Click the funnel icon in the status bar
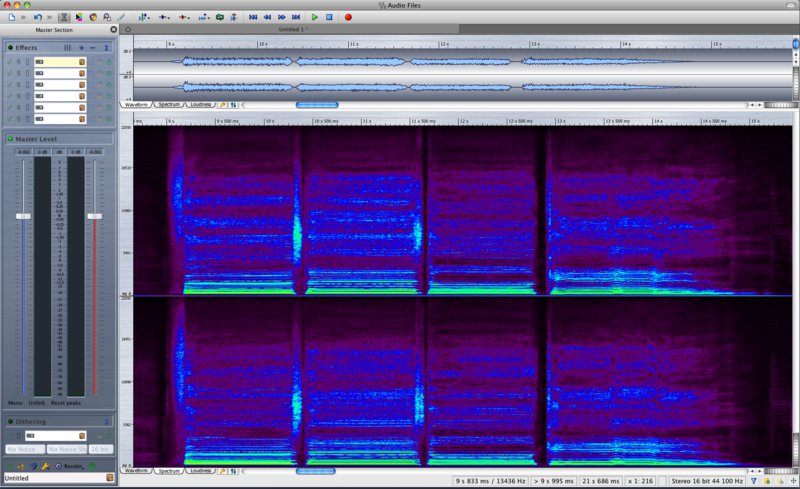Viewport: 800px width, 489px height. click(x=754, y=481)
